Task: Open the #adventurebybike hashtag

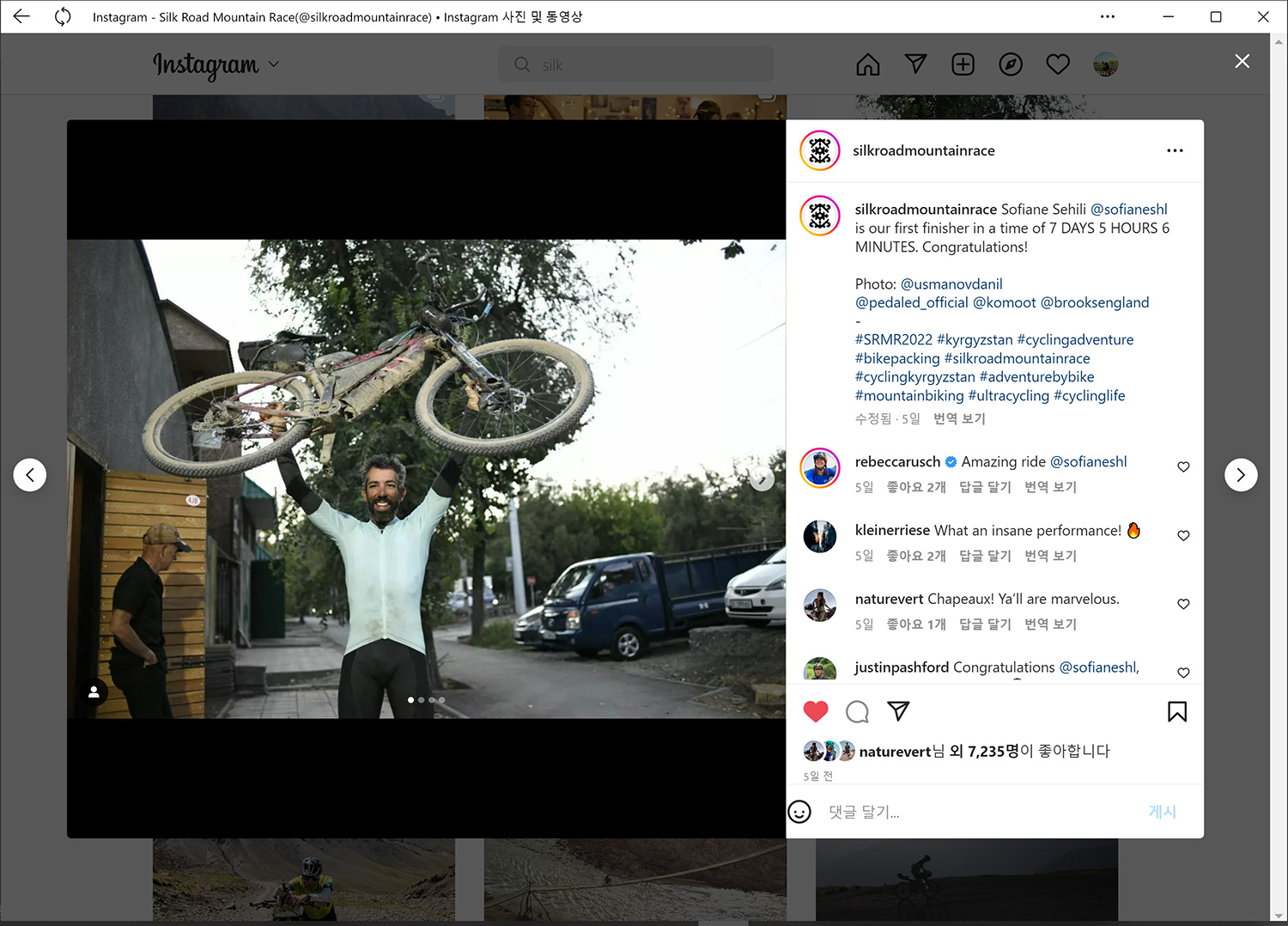Action: [x=1037, y=377]
